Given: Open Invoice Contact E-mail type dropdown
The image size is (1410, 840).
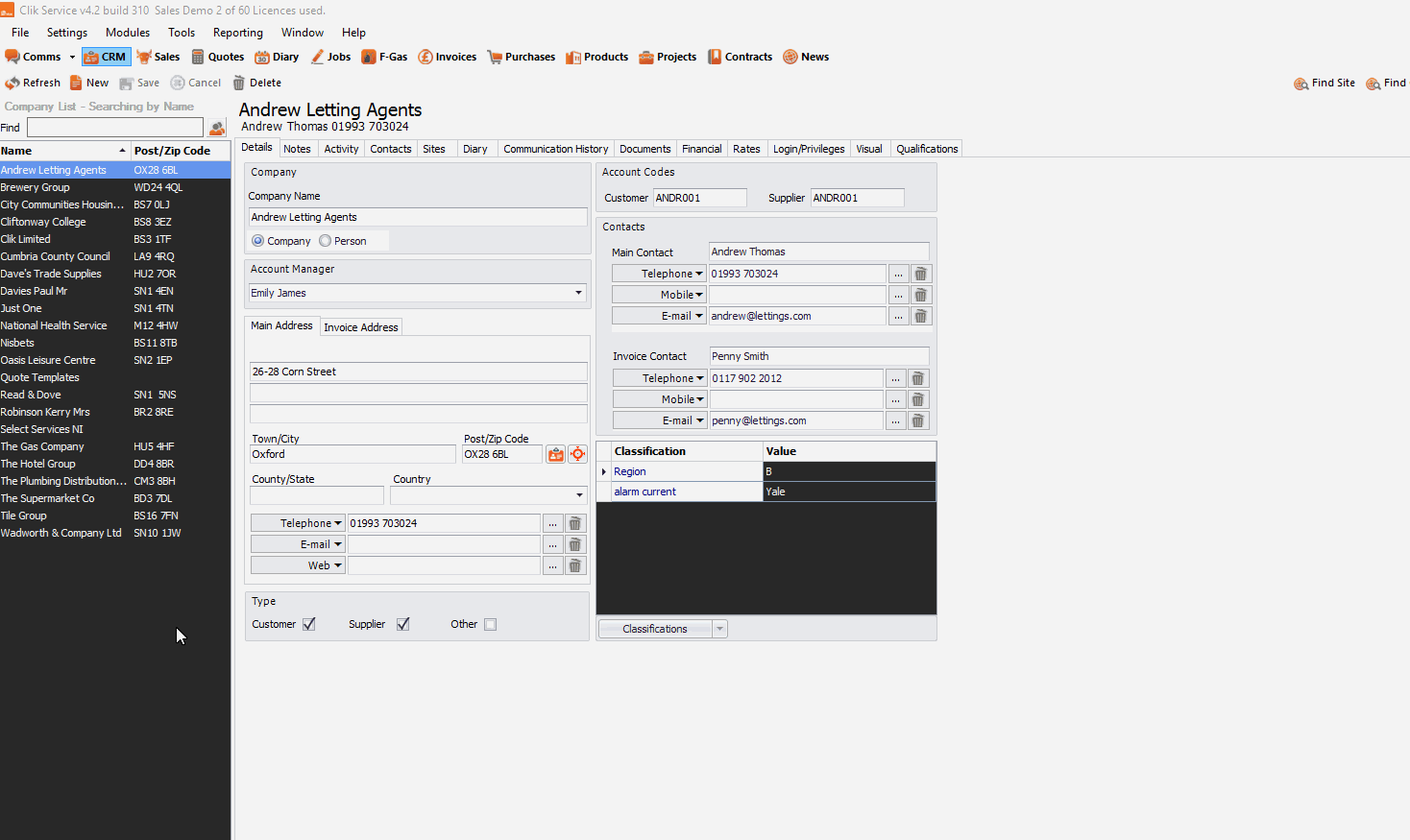Looking at the screenshot, I should tap(660, 420).
